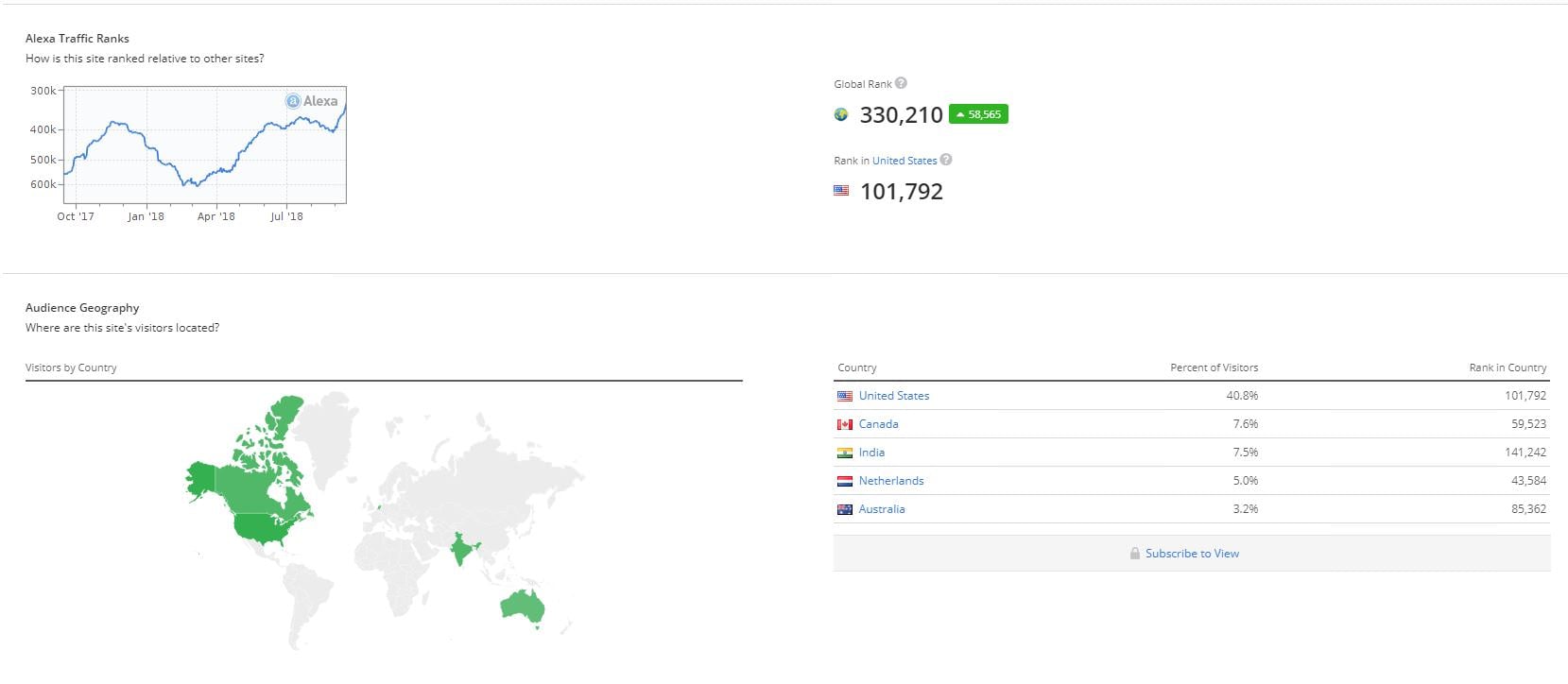Click Subscribe to View link
This screenshot has width=1568, height=684.
1192,554
